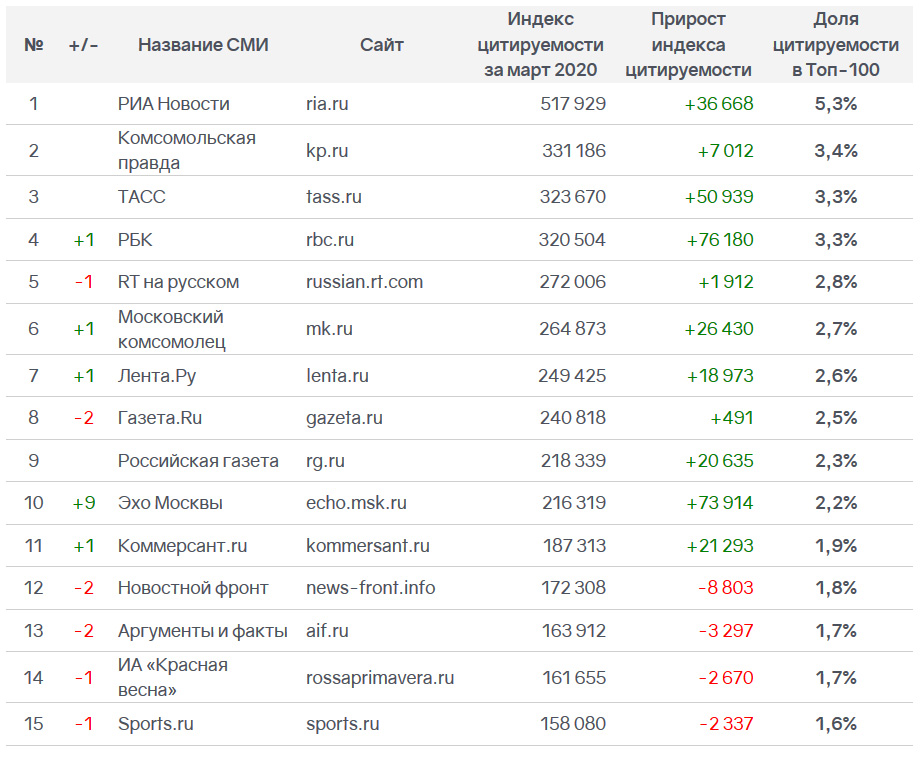The image size is (924, 760).
Task: Click the 1,6% share value
Action: tap(836, 723)
